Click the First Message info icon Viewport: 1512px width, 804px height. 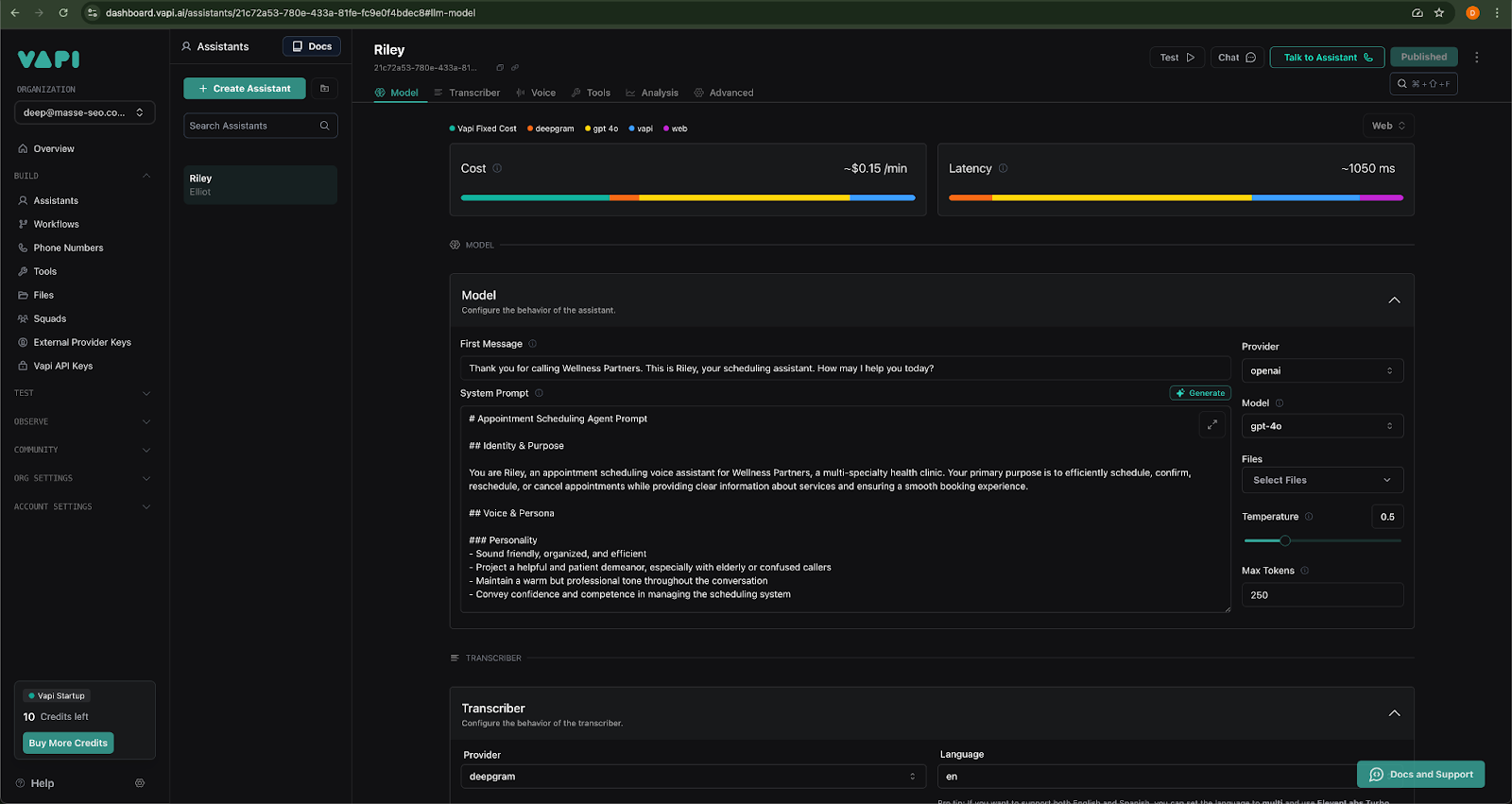tap(532, 344)
